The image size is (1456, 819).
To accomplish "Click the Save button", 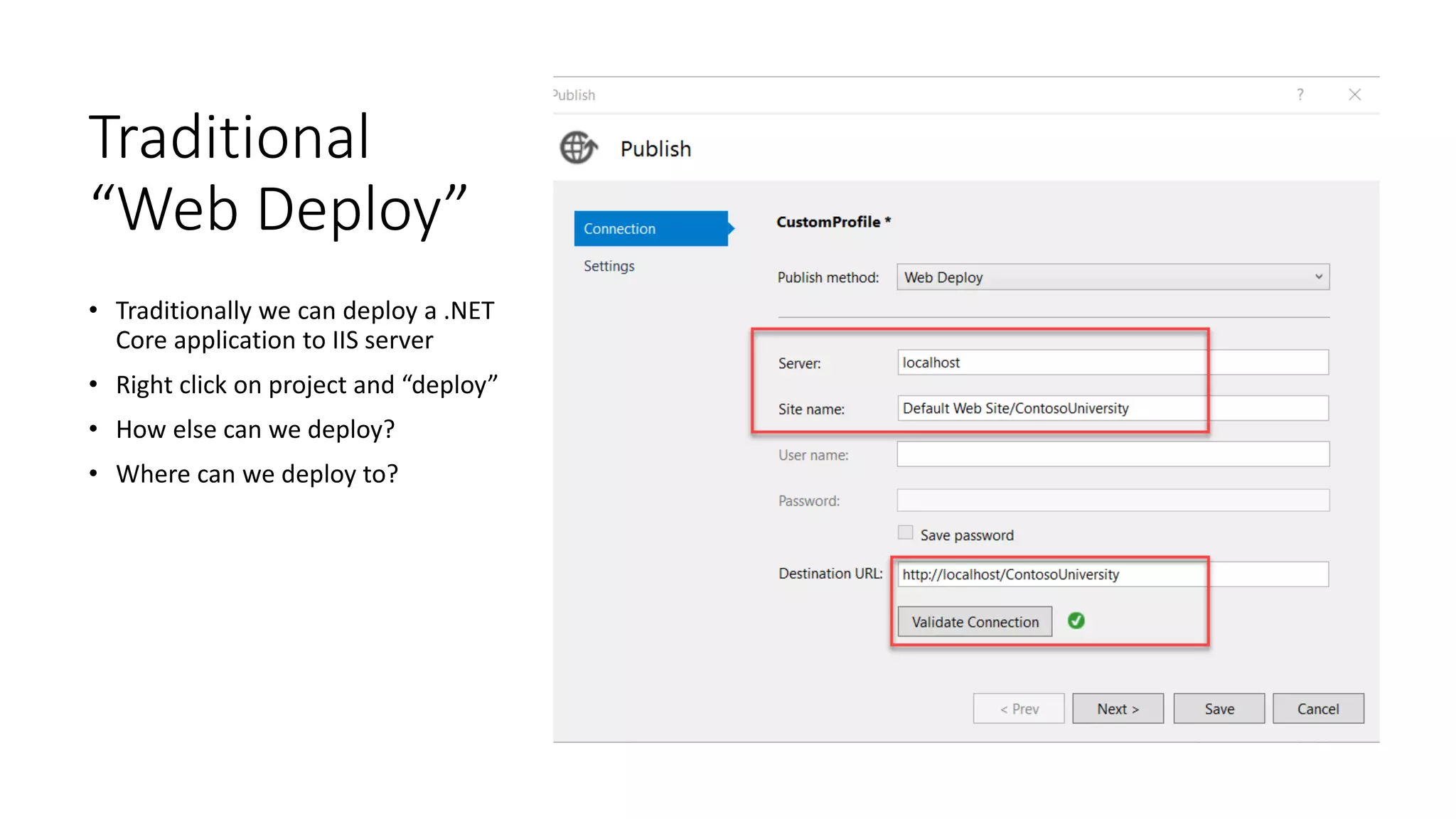I will click(1219, 709).
